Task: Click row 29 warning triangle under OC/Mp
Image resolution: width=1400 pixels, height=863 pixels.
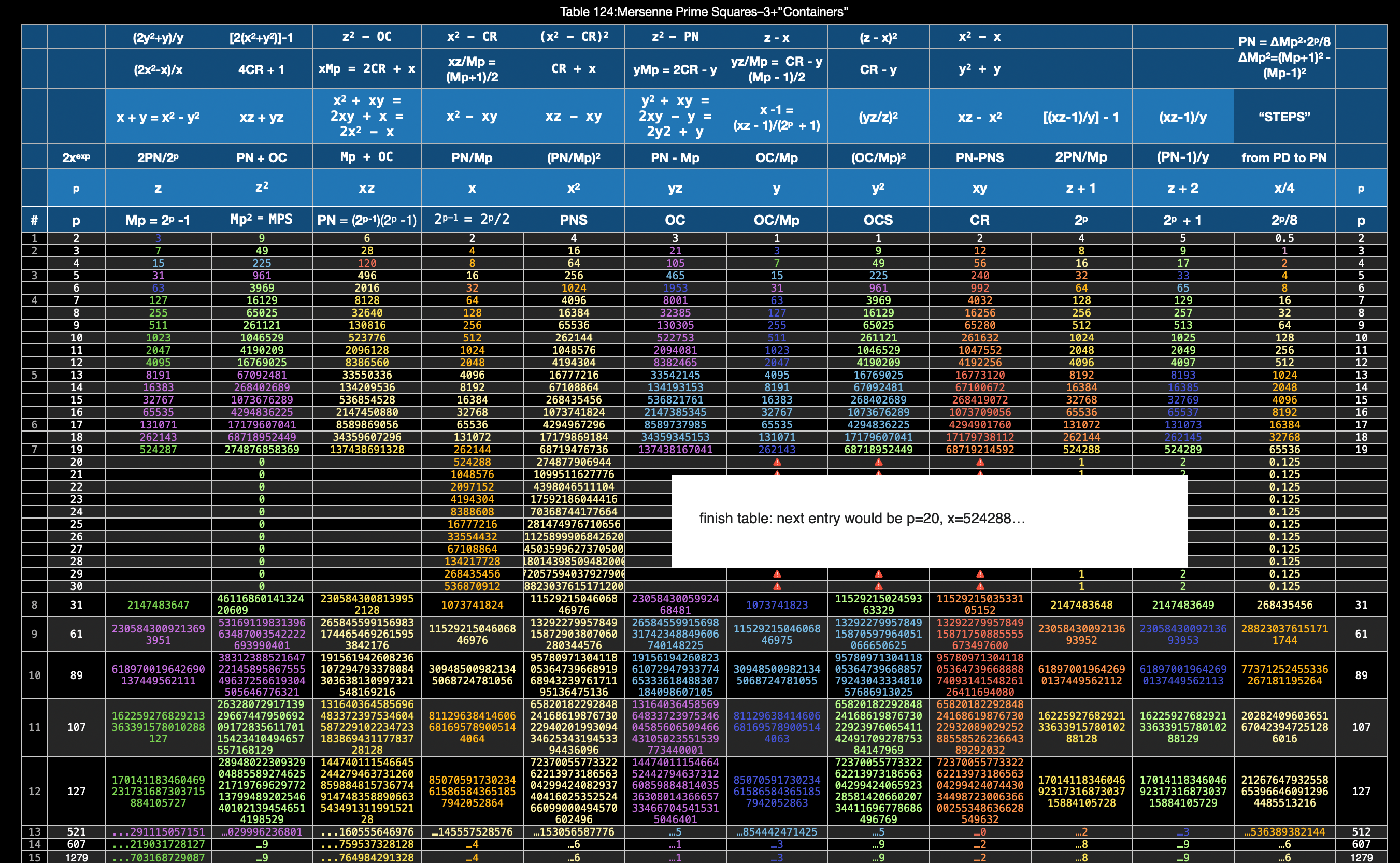Action: tap(777, 573)
